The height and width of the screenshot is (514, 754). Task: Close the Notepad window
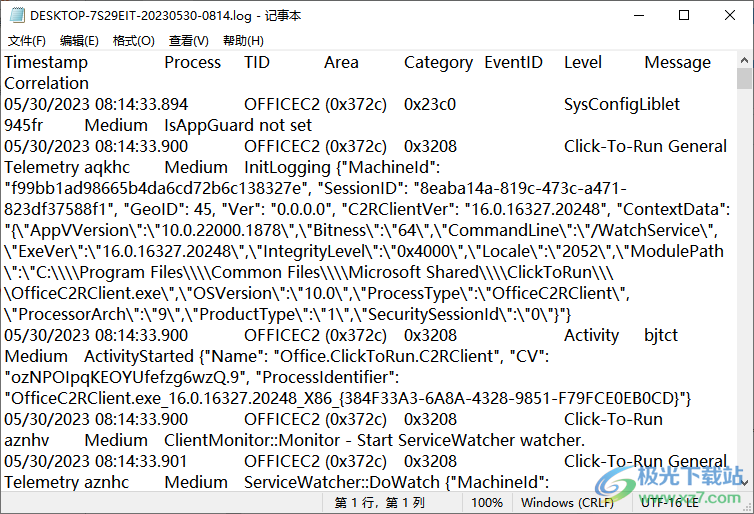pos(729,15)
